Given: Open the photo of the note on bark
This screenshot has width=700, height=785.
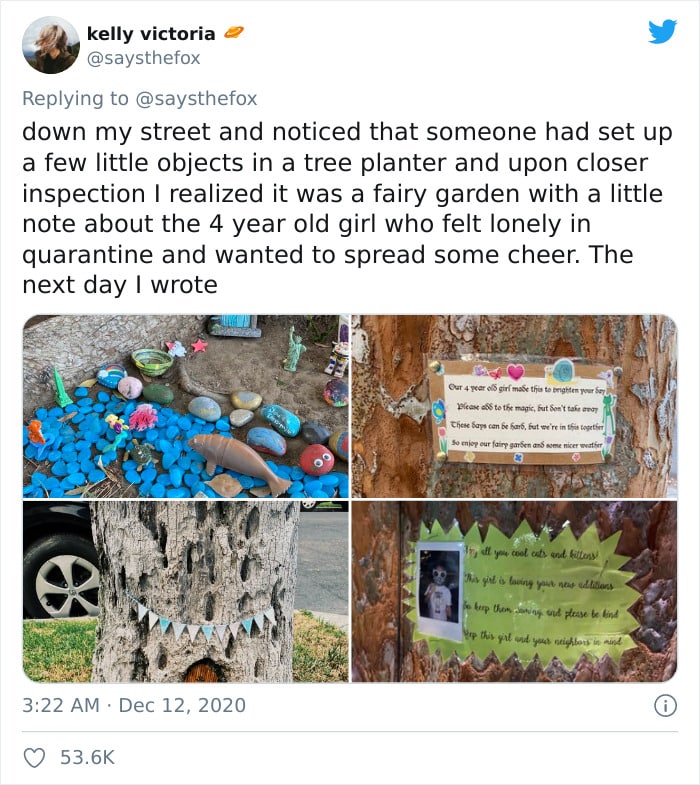Looking at the screenshot, I should click(514, 406).
